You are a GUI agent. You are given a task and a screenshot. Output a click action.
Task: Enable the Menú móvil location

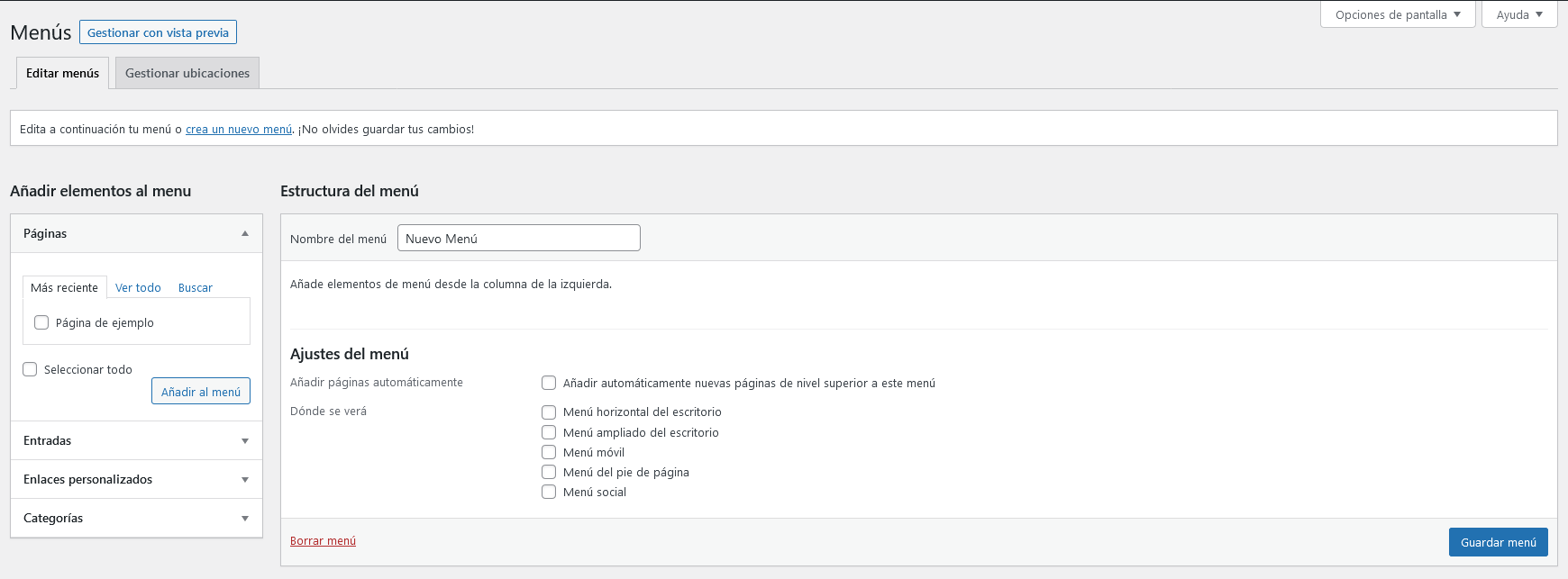click(549, 452)
